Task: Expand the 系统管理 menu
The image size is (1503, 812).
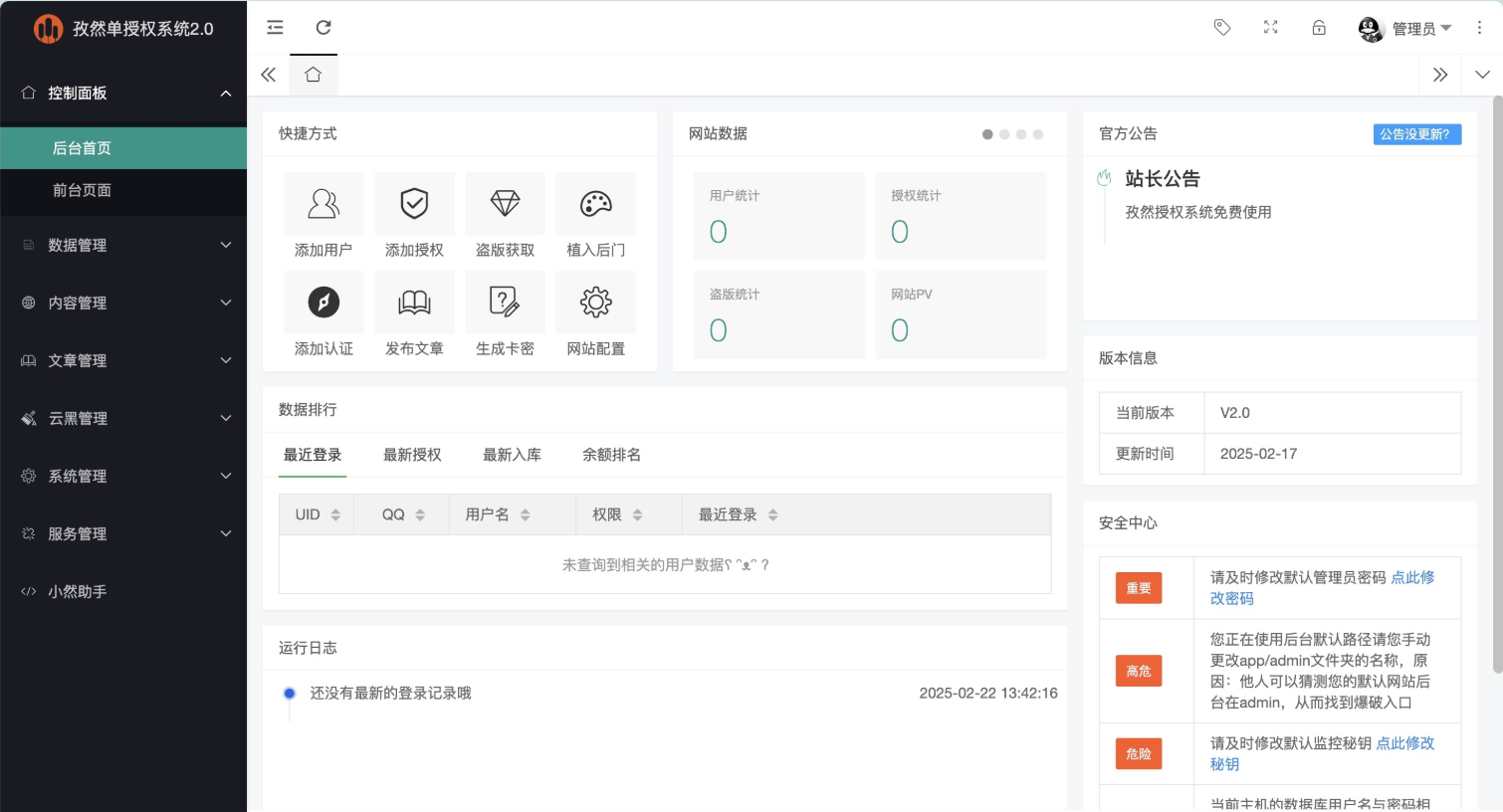Action: [123, 476]
